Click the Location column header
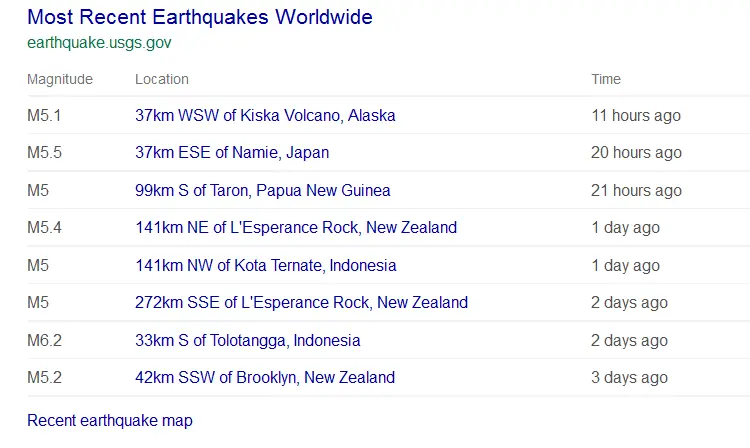750x448 pixels. 162,79
